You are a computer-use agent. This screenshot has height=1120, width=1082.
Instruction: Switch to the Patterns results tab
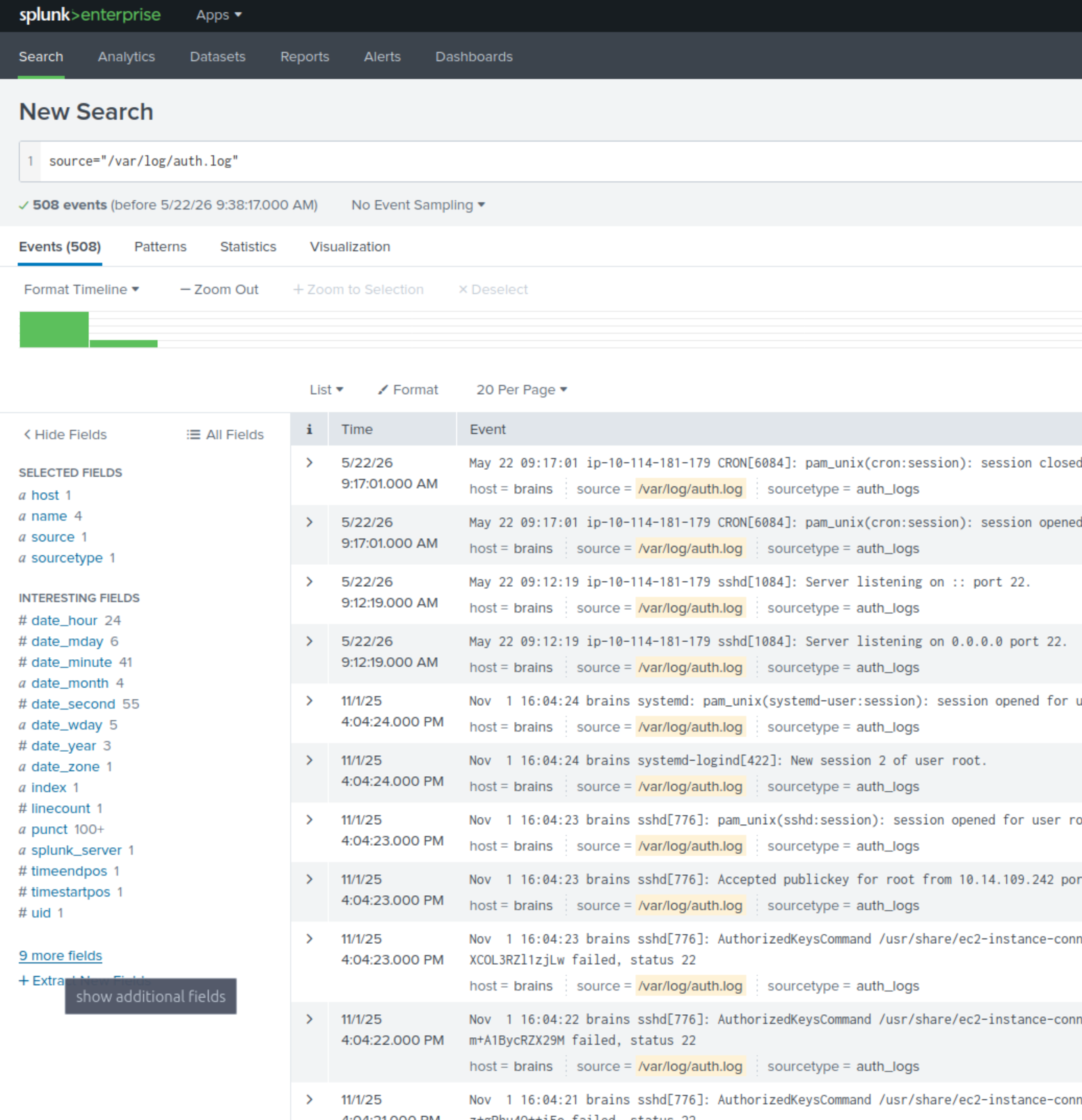click(x=160, y=246)
